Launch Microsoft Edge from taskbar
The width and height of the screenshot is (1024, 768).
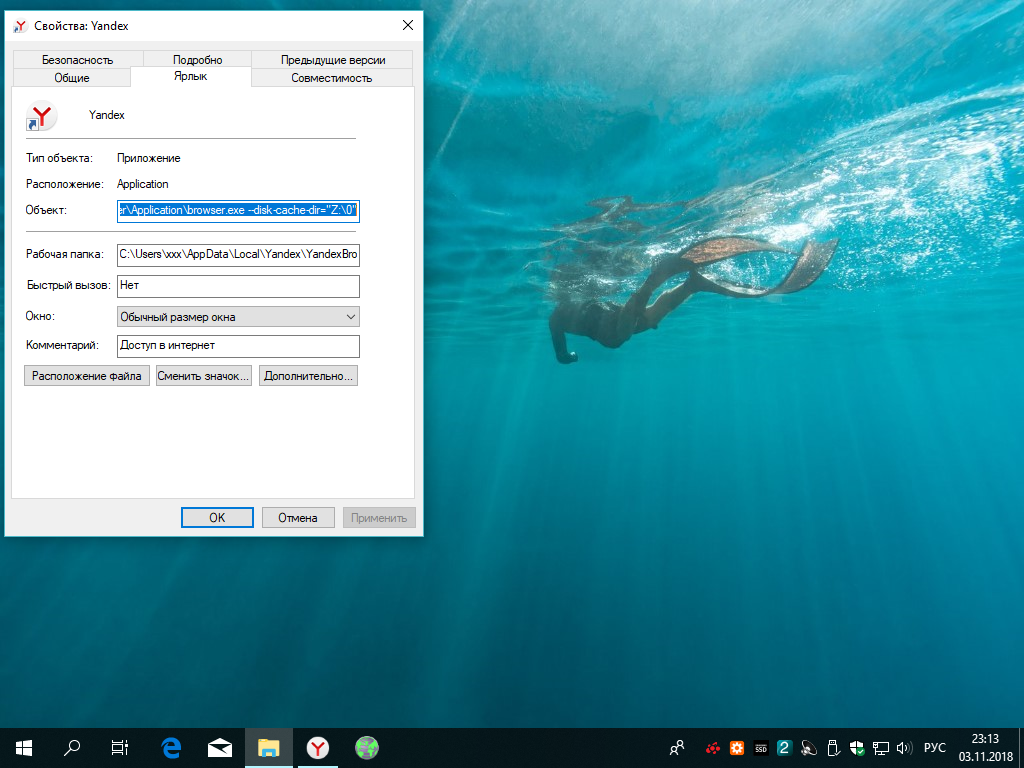[171, 748]
